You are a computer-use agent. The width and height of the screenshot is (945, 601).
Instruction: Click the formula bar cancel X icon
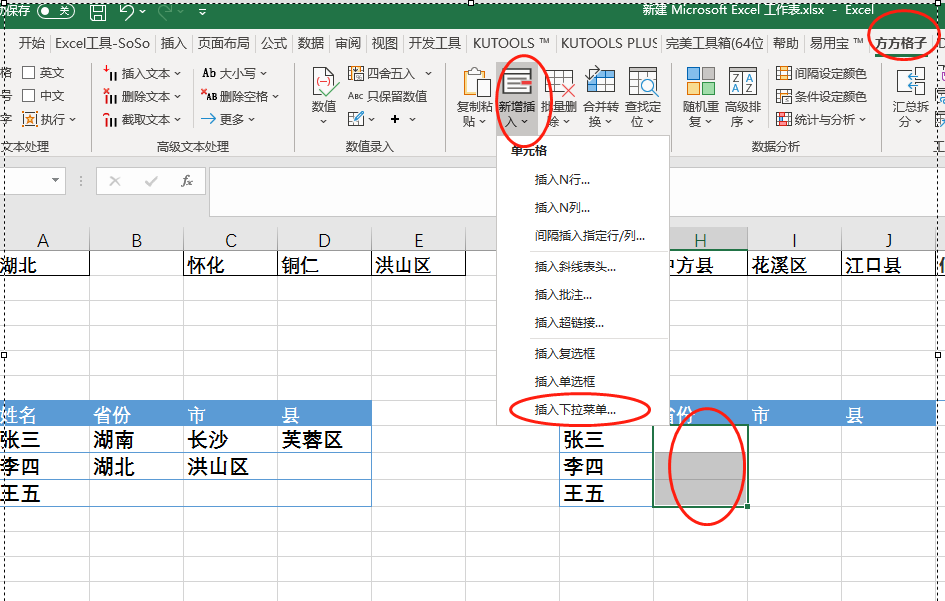[115, 181]
